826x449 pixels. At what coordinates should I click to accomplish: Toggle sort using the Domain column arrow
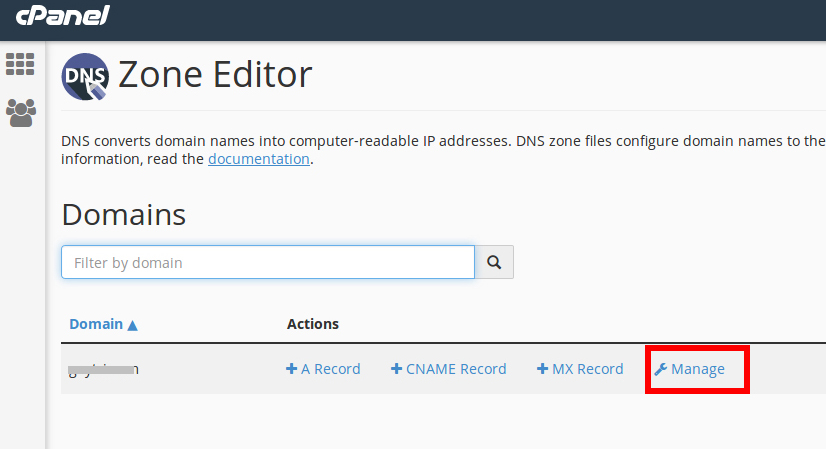point(132,325)
